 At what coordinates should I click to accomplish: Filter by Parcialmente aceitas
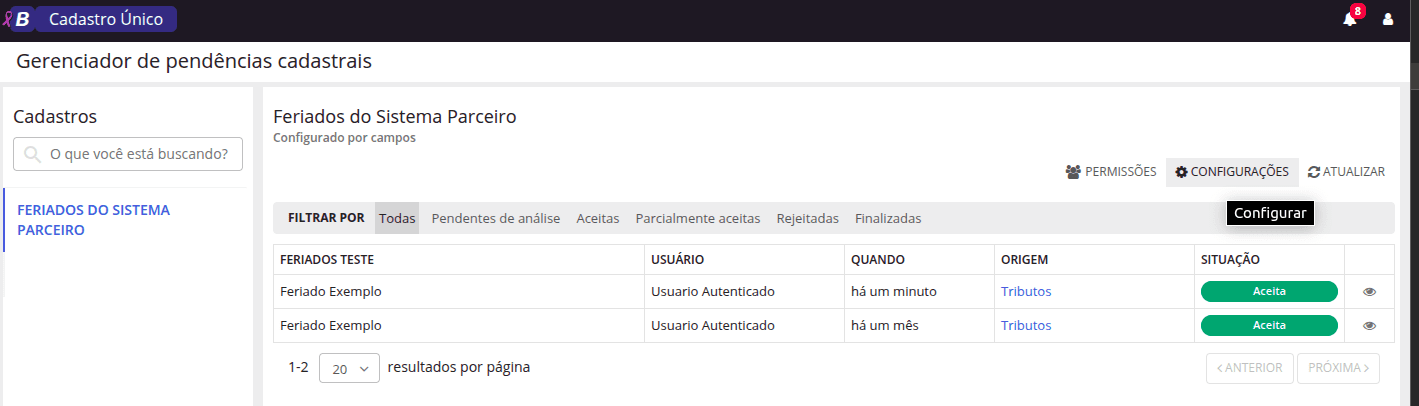coord(698,218)
